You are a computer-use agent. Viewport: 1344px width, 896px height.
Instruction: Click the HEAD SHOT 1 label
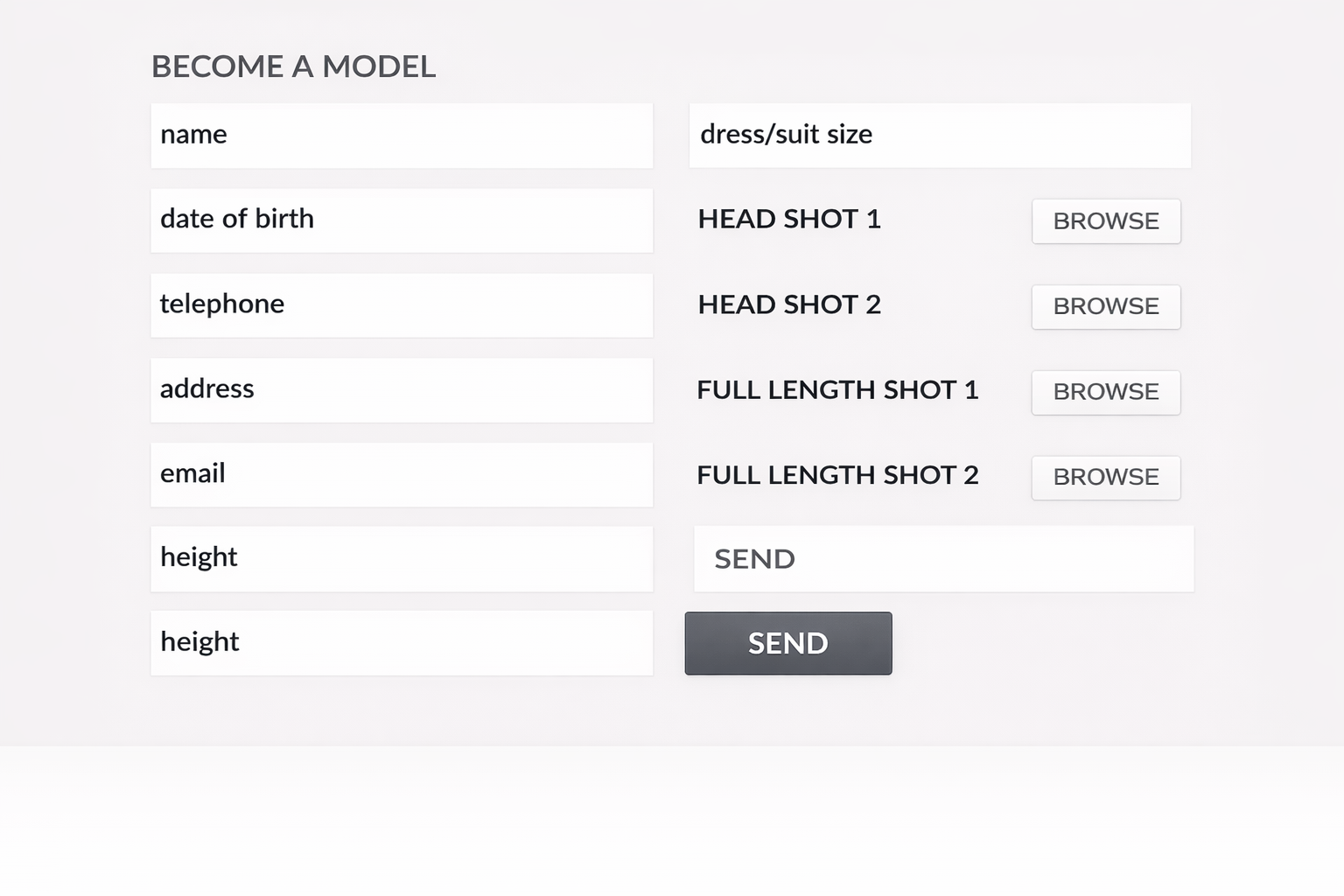pos(789,220)
